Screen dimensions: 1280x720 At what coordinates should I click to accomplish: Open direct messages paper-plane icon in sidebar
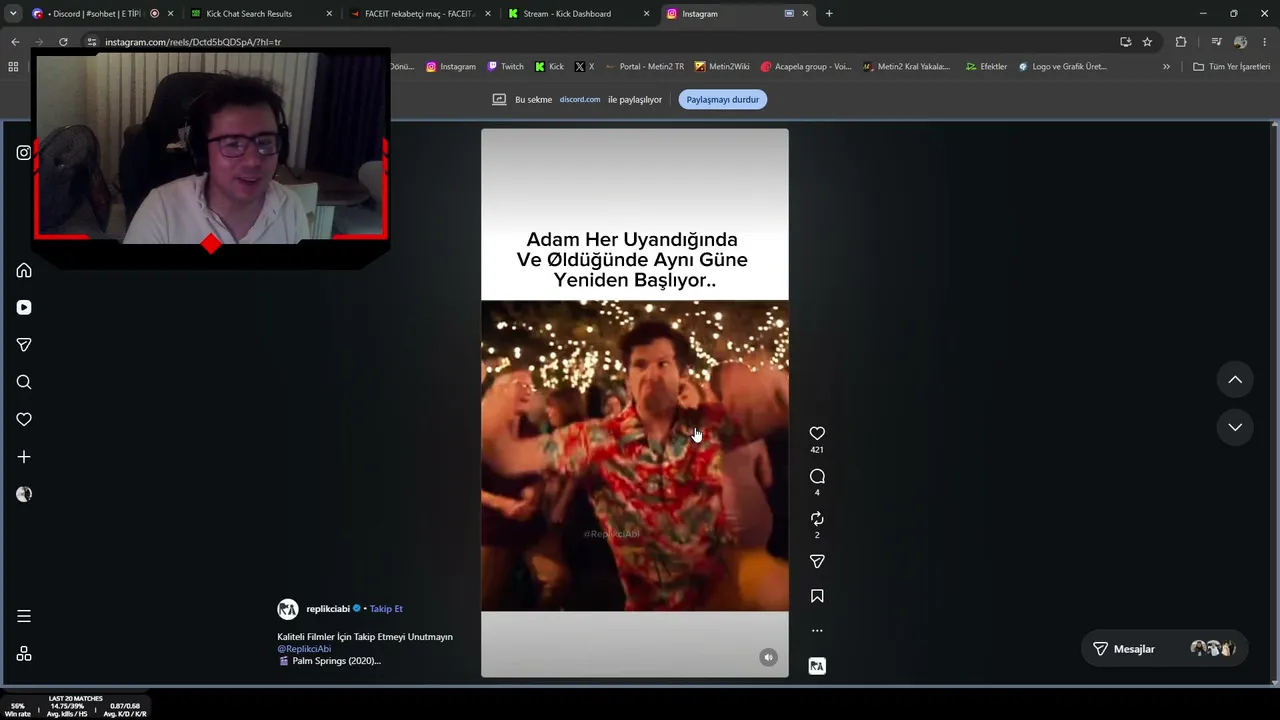(x=24, y=345)
